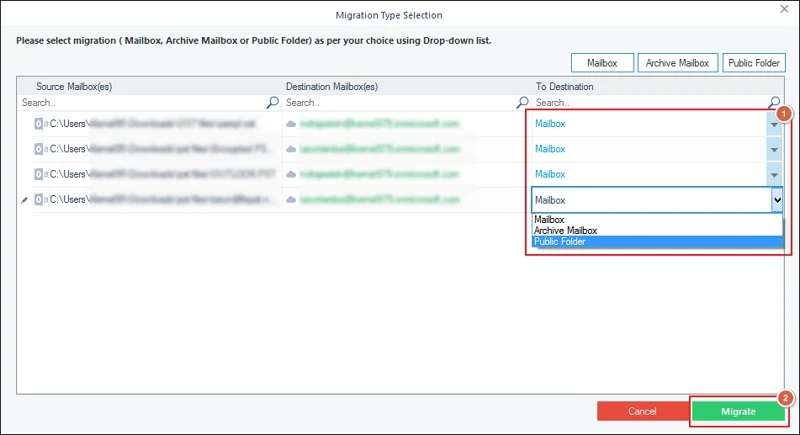Click the cloud icon in first destination row
This screenshot has height=435, width=800.
click(291, 124)
